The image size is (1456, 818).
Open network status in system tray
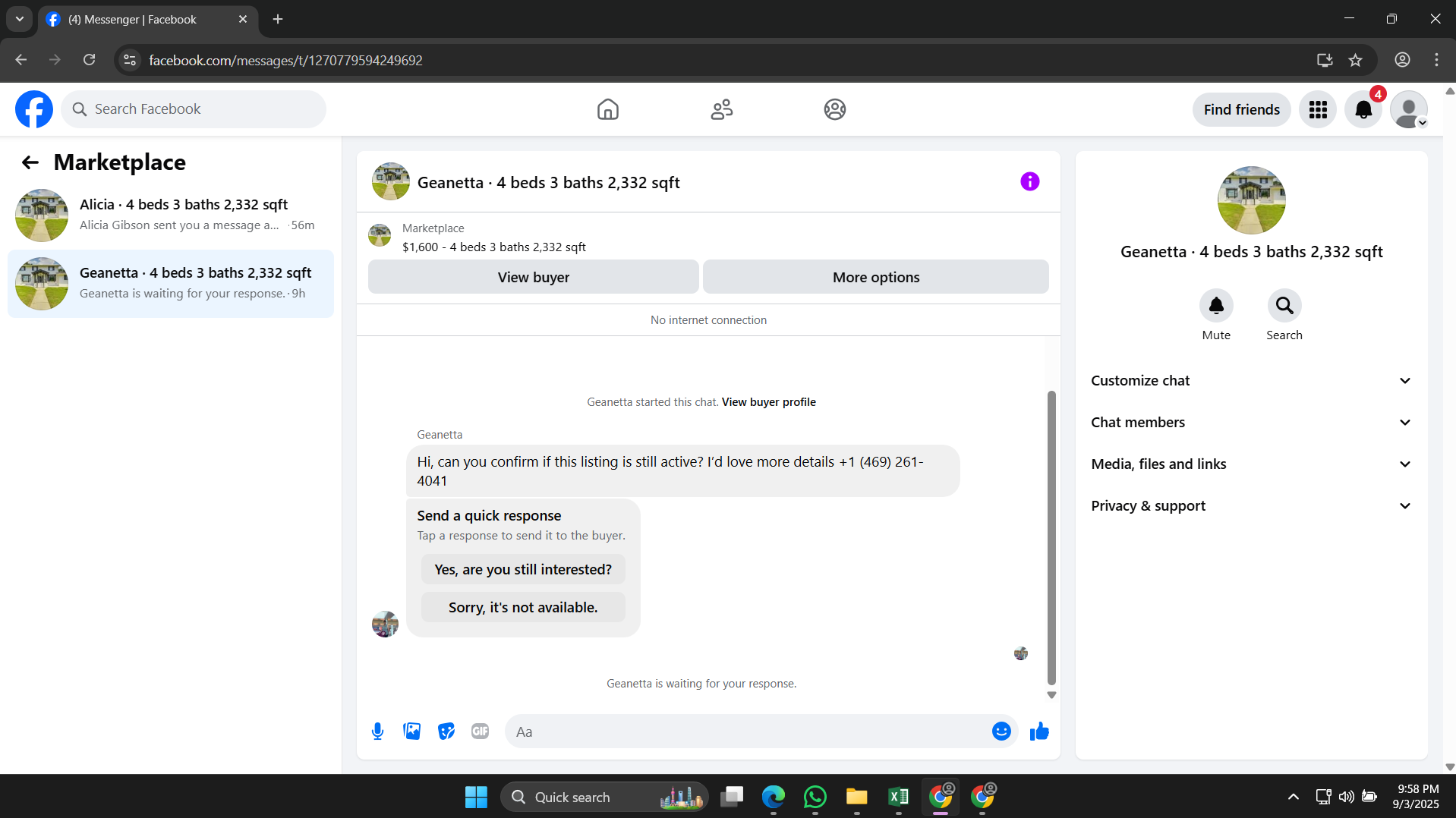click(1323, 797)
